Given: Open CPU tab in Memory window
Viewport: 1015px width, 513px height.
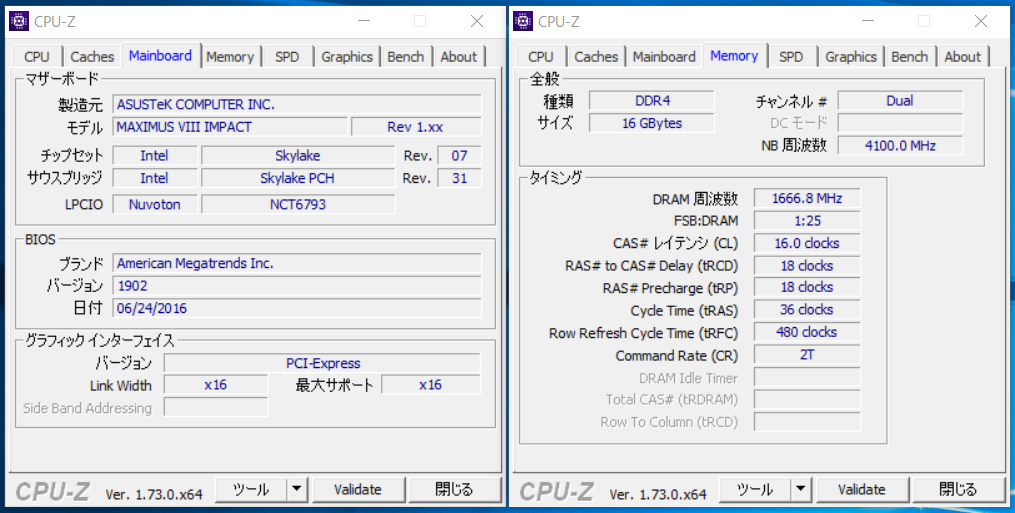Looking at the screenshot, I should click(x=541, y=56).
